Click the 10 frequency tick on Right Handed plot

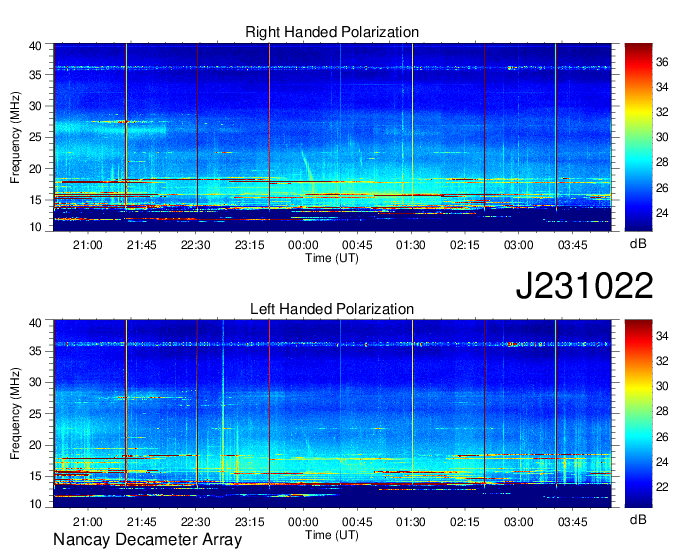pos(36,227)
